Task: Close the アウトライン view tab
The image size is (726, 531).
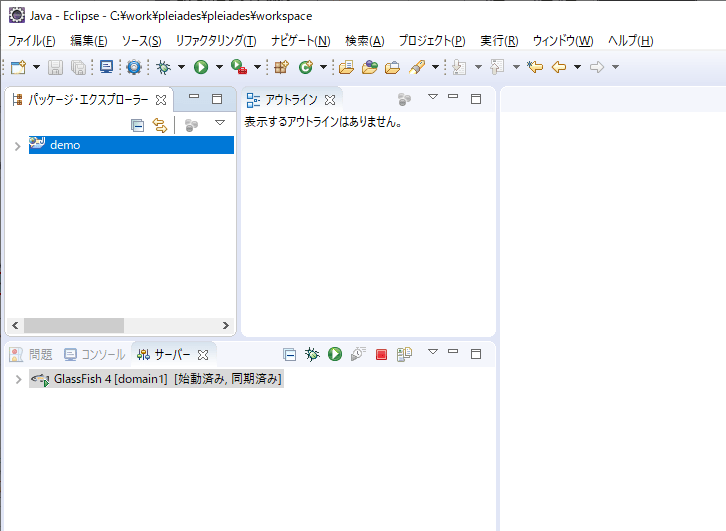Action: tap(330, 100)
